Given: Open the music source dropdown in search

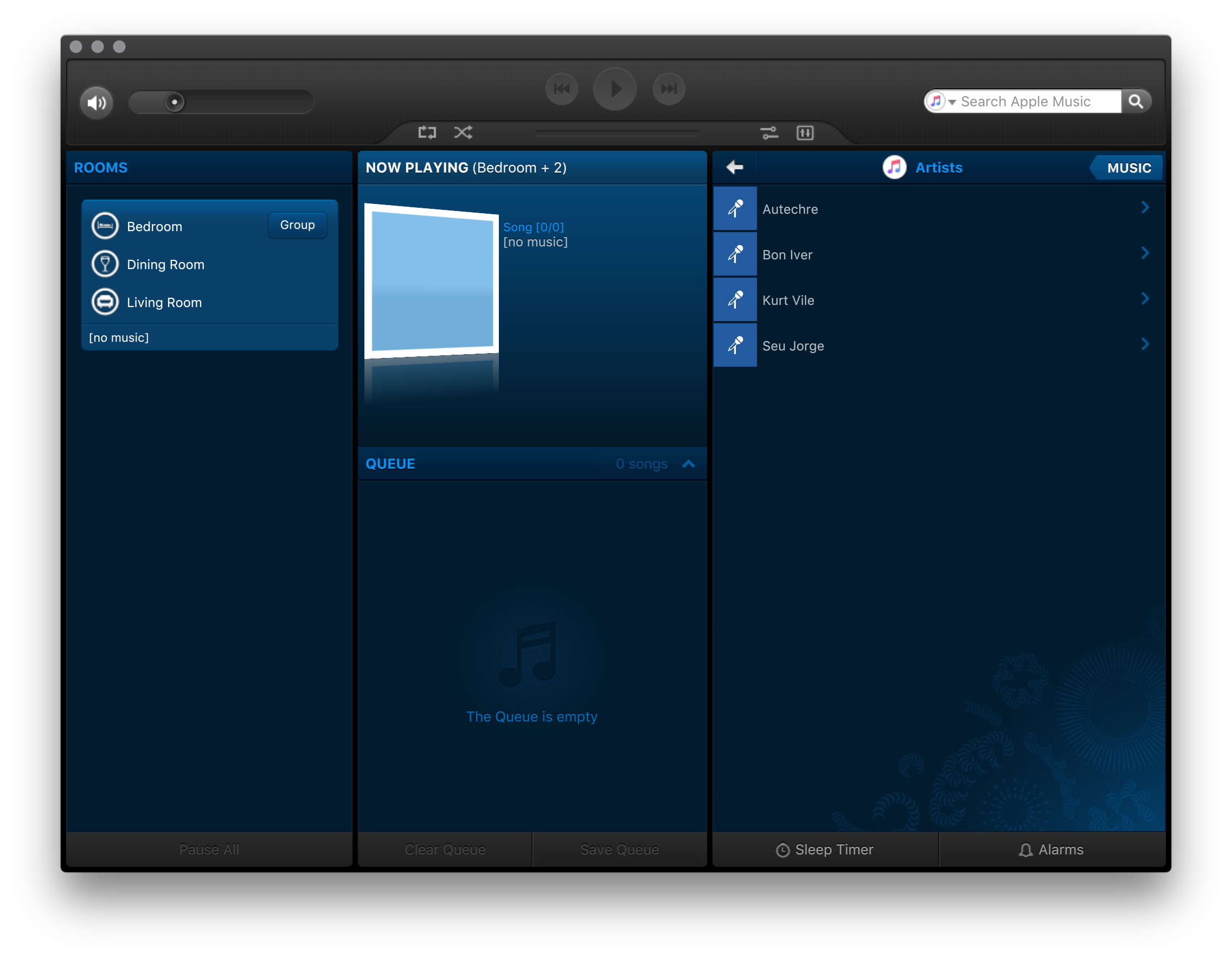Looking at the screenshot, I should [941, 101].
